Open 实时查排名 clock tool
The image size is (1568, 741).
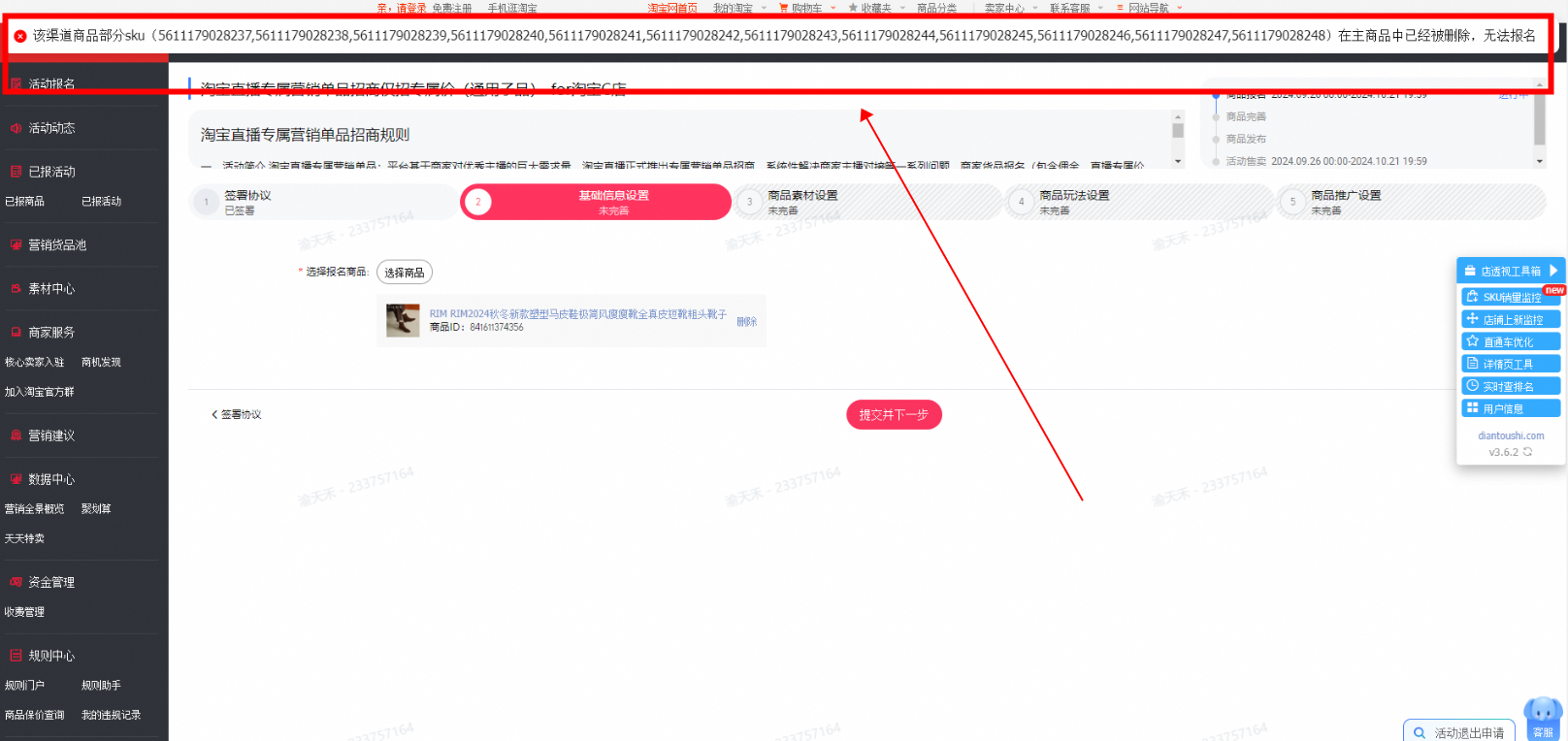click(x=1511, y=386)
